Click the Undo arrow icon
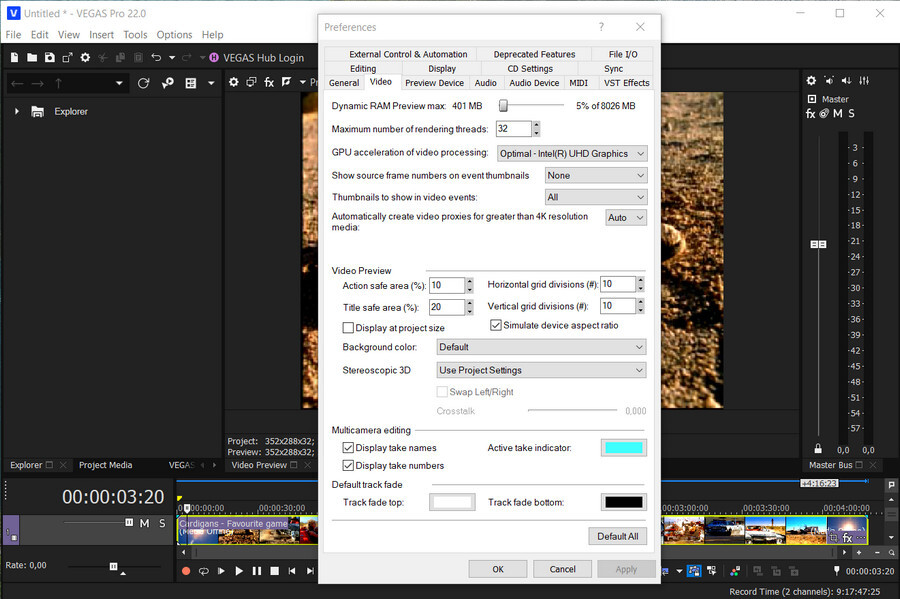 pos(156,57)
